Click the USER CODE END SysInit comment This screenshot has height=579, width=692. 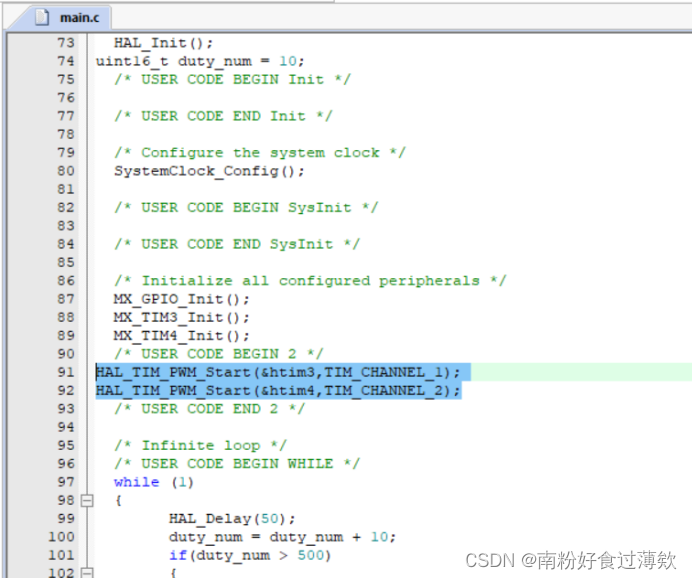click(237, 244)
